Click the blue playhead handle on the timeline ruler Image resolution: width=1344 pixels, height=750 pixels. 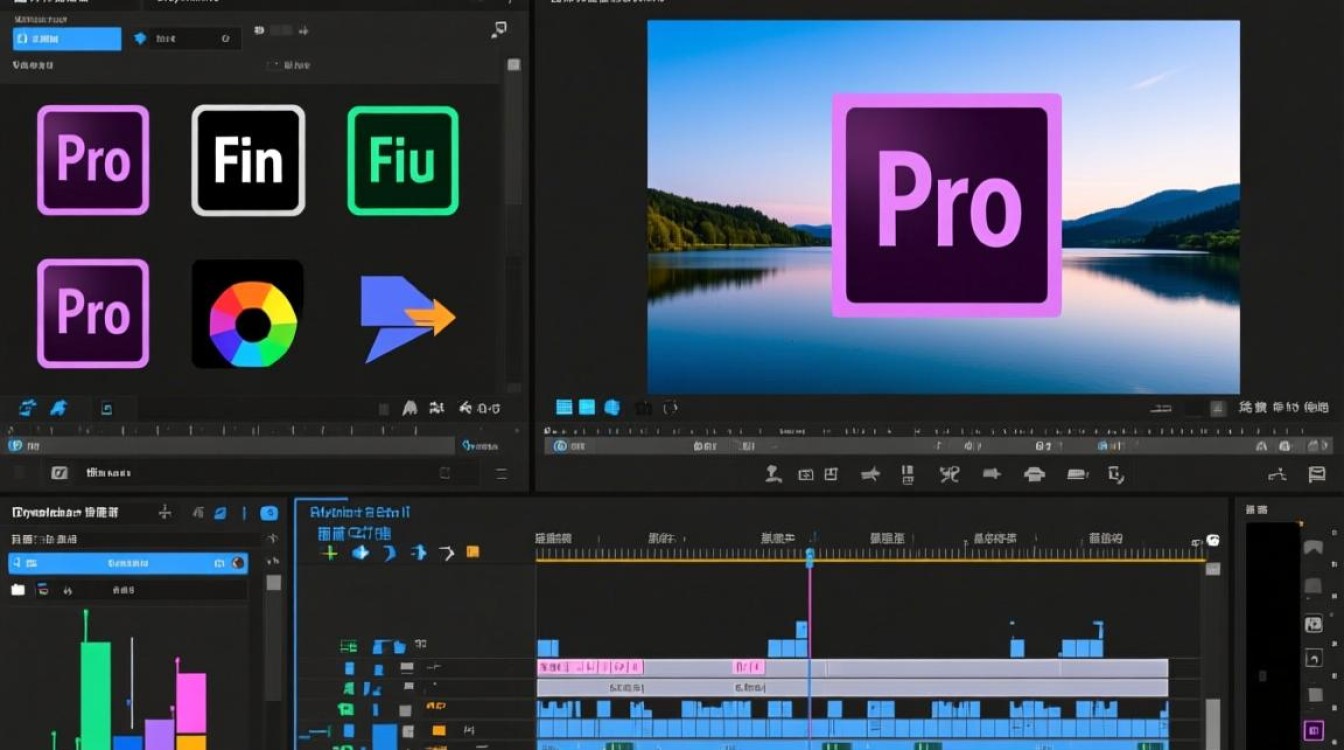pos(810,556)
